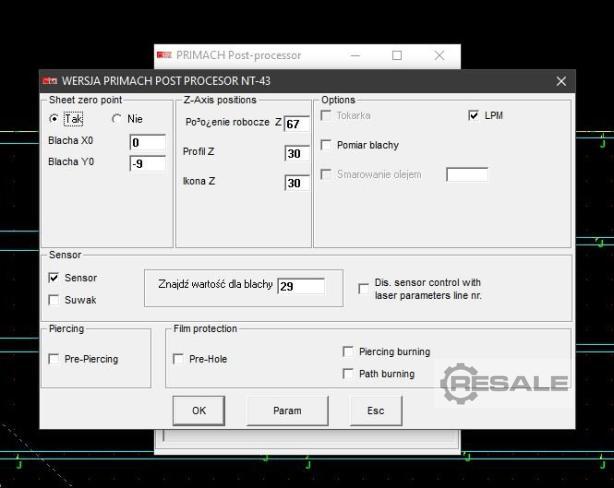Image resolution: width=614 pixels, height=488 pixels.
Task: Toggle the Tokarka checkbox
Action: coord(326,116)
